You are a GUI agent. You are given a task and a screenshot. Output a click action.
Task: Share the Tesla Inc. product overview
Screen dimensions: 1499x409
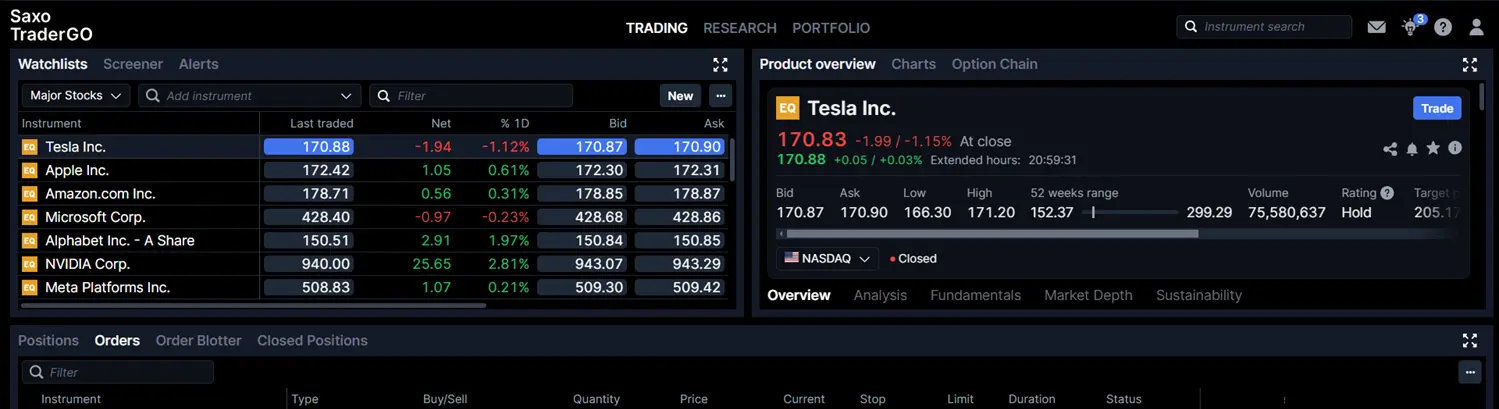[x=1390, y=149]
